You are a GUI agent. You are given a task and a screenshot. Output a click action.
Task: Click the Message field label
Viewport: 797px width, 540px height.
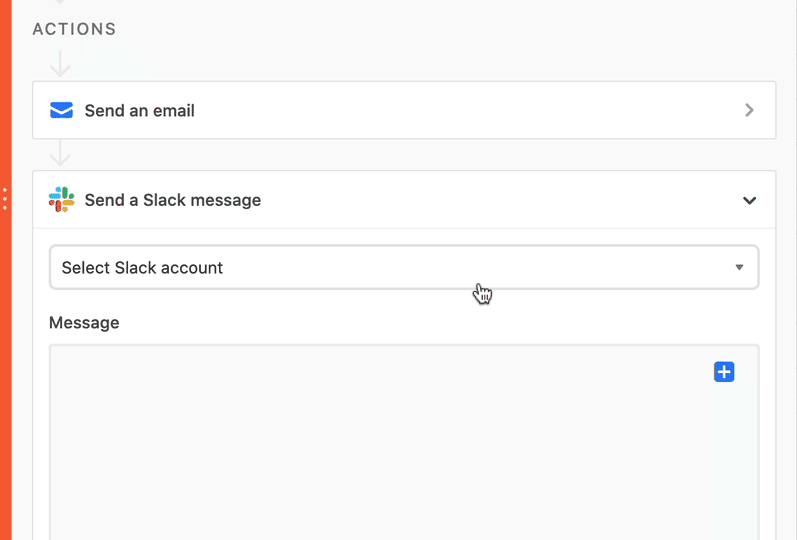[x=84, y=322]
